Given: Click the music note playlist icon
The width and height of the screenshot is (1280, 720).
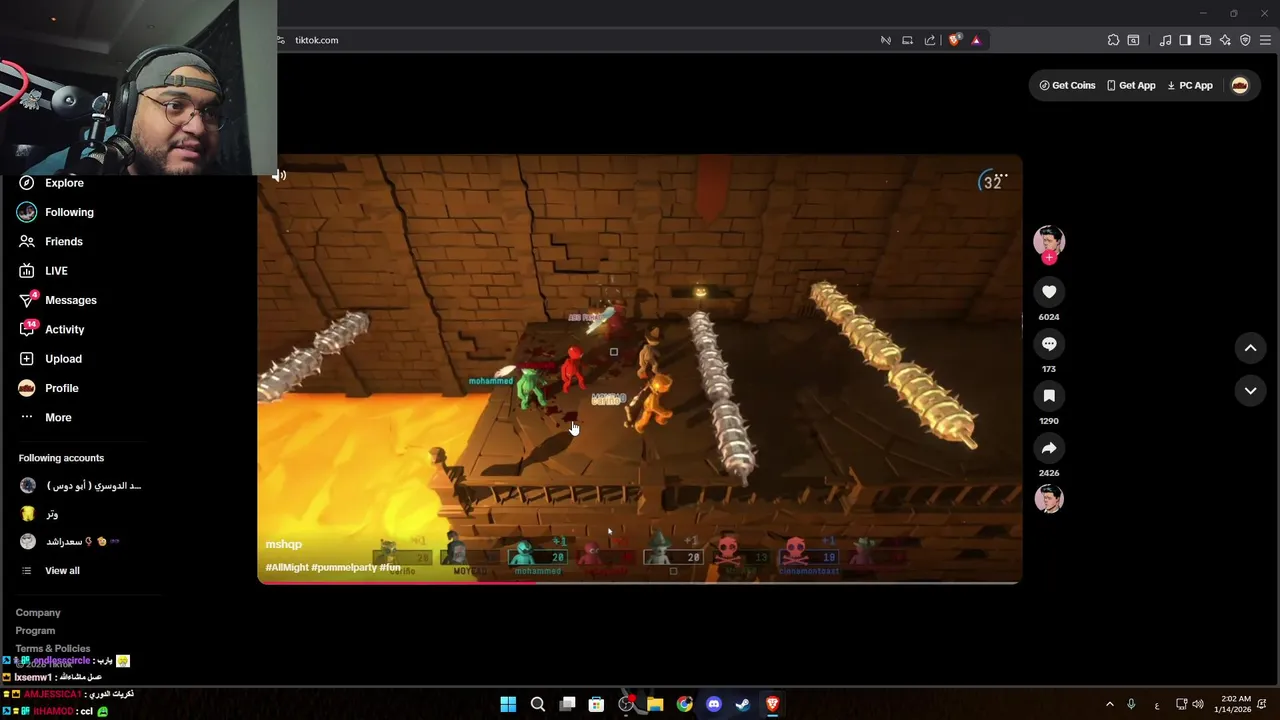Looking at the screenshot, I should click(x=1165, y=40).
